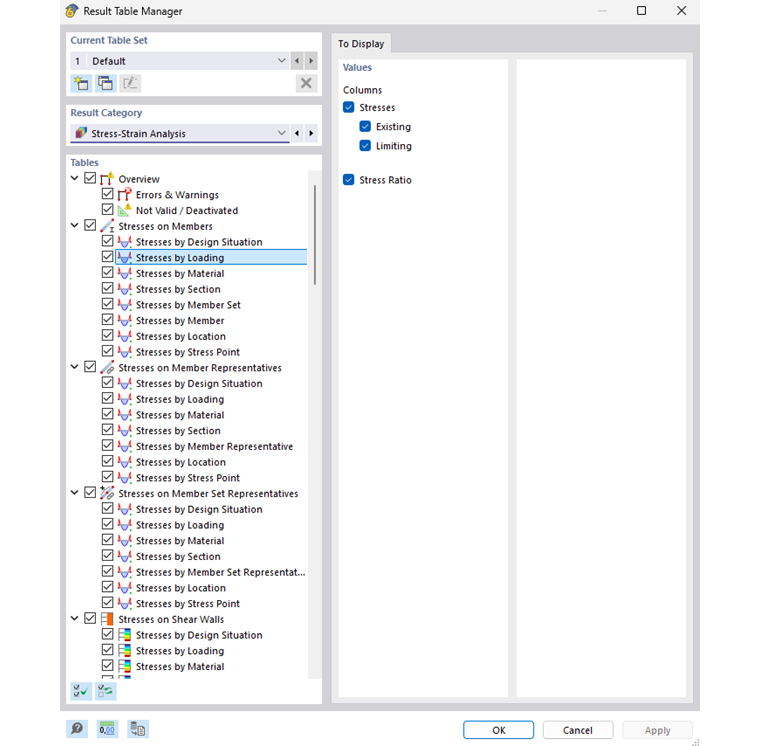Uncheck the Stresses on Members group
Viewport: 760px width, 746px height.
[x=90, y=225]
